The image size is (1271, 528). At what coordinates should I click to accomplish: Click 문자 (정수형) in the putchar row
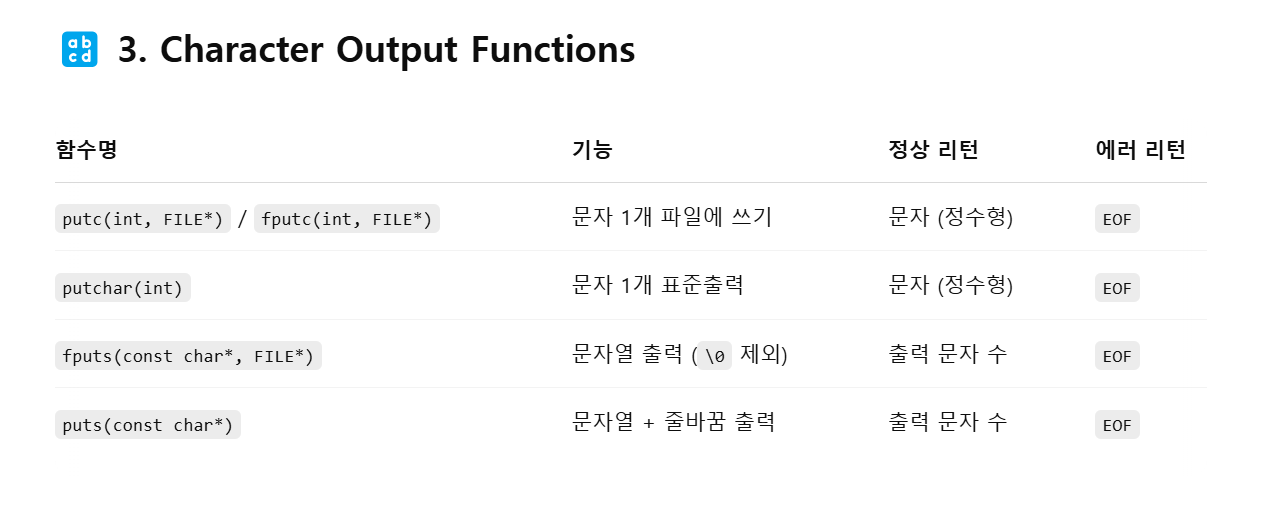pyautogui.click(x=951, y=285)
